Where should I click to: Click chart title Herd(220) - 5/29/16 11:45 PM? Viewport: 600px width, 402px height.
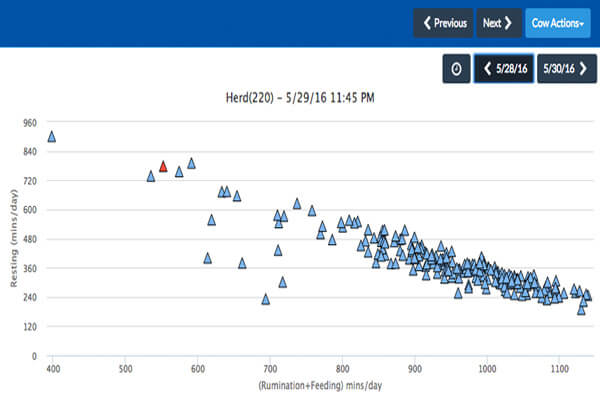click(300, 98)
